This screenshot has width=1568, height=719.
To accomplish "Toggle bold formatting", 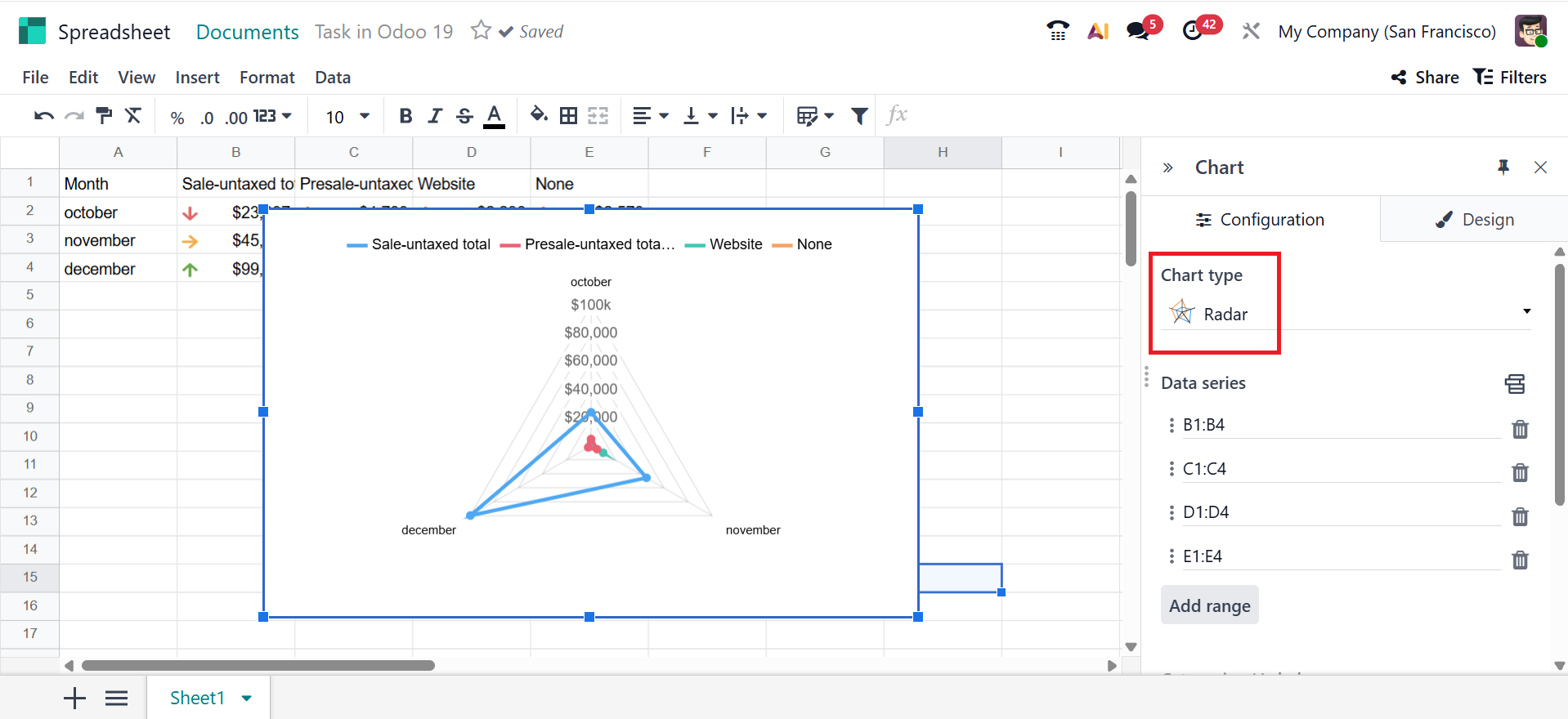I will [x=405, y=116].
